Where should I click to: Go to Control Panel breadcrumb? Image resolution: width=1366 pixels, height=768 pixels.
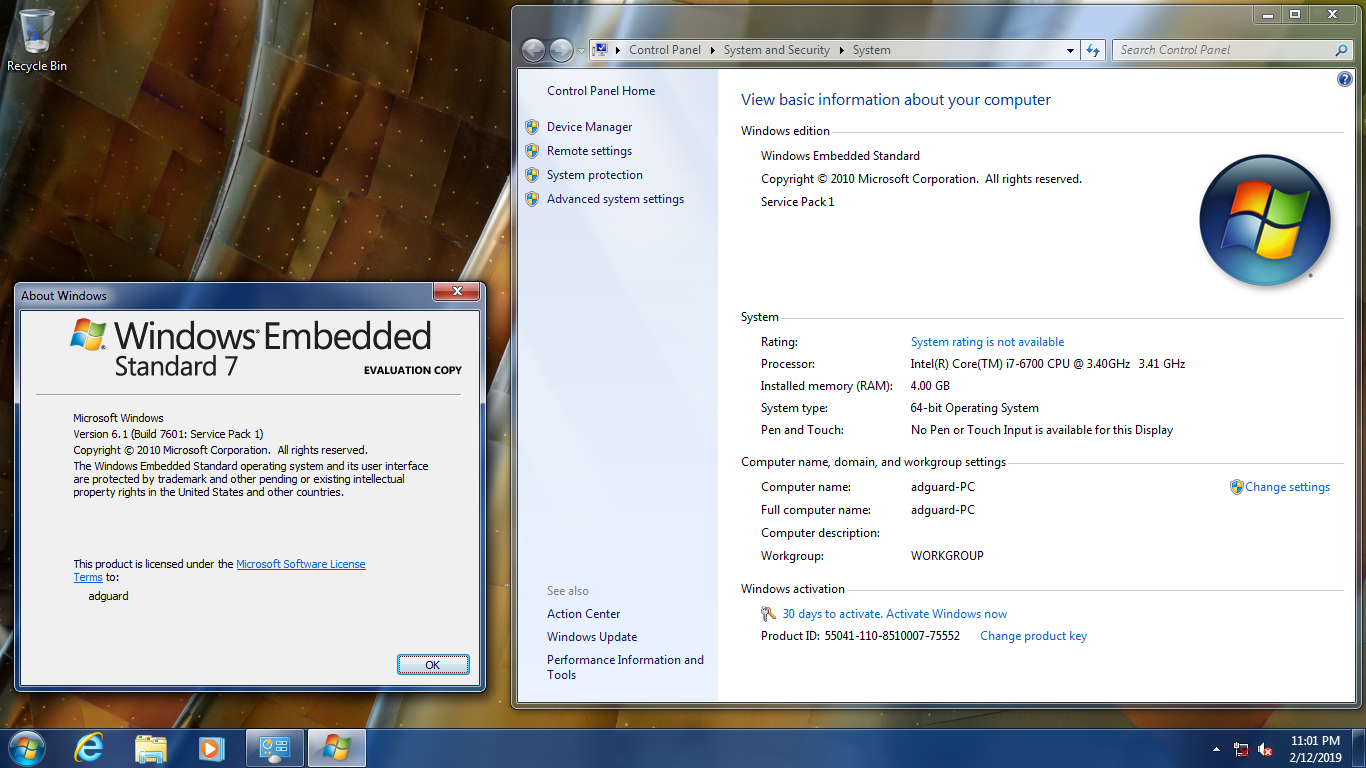coord(665,50)
